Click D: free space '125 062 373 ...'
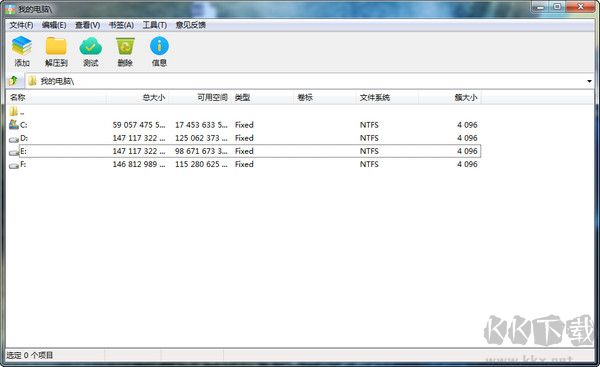600x367 pixels. point(201,138)
